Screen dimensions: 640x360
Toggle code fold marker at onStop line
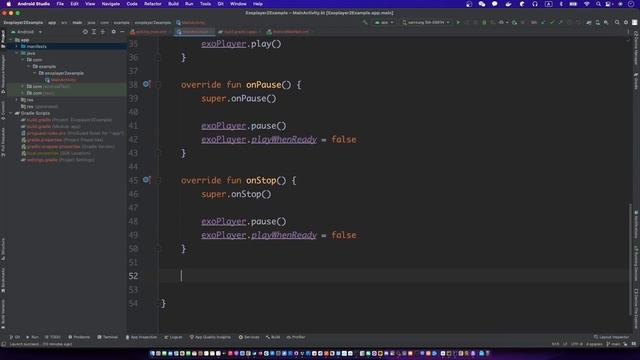[159, 180]
